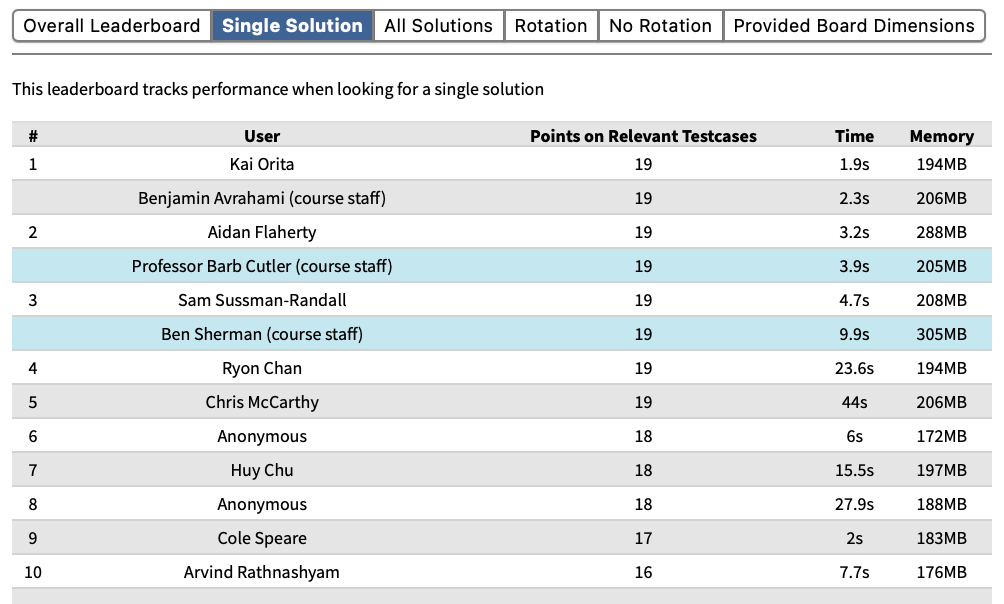1004x604 pixels.
Task: Select Aidan Flaherty in the leaderboard
Action: click(x=262, y=232)
